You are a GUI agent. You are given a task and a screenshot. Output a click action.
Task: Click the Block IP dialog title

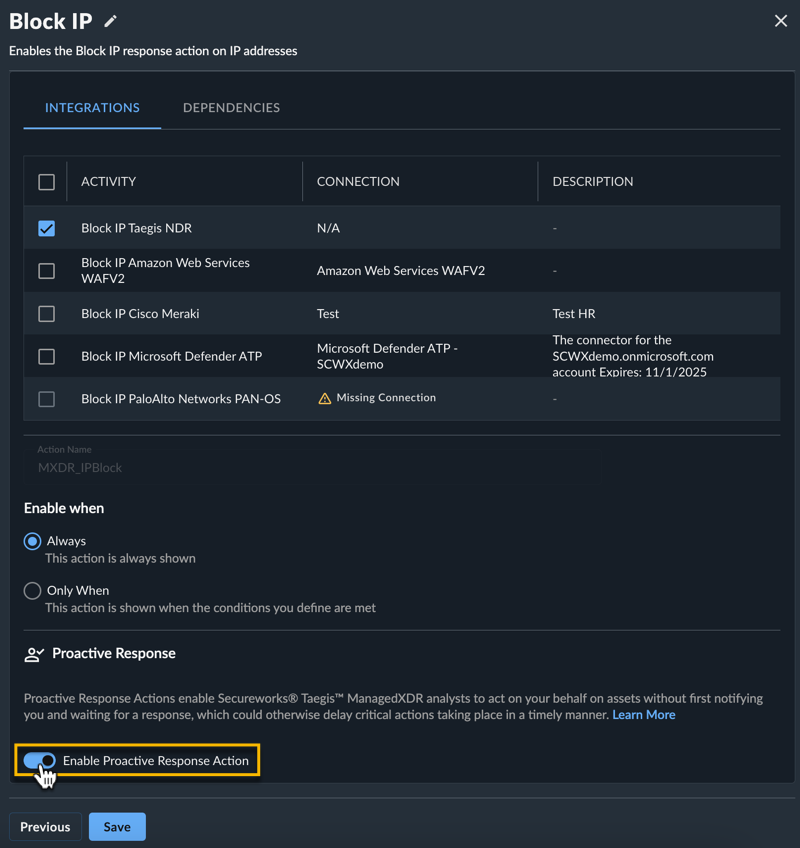[51, 22]
